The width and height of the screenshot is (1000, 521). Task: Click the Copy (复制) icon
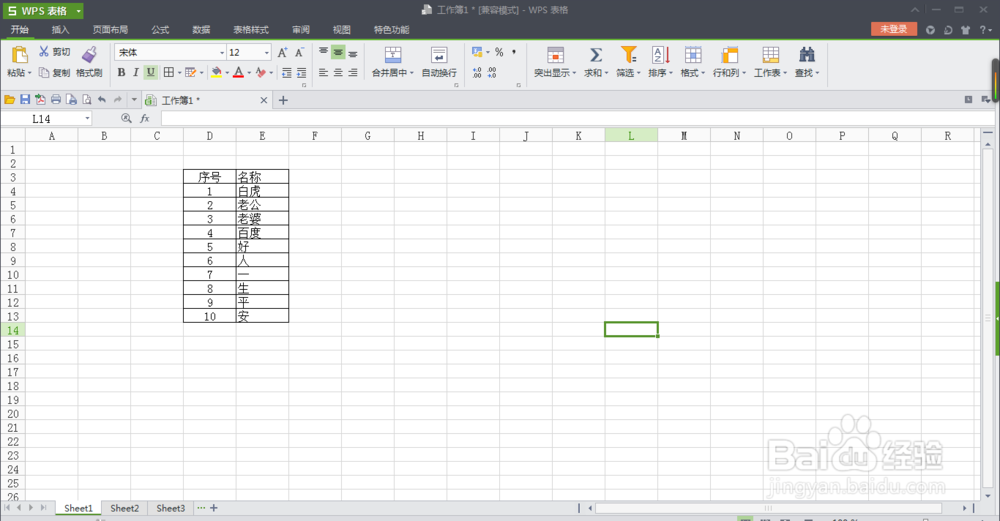pyautogui.click(x=44, y=73)
